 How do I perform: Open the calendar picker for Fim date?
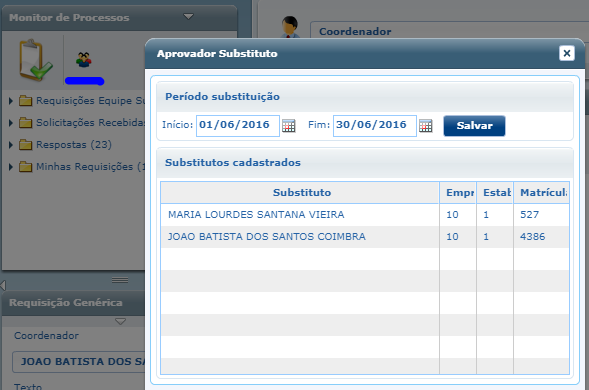[x=426, y=125]
